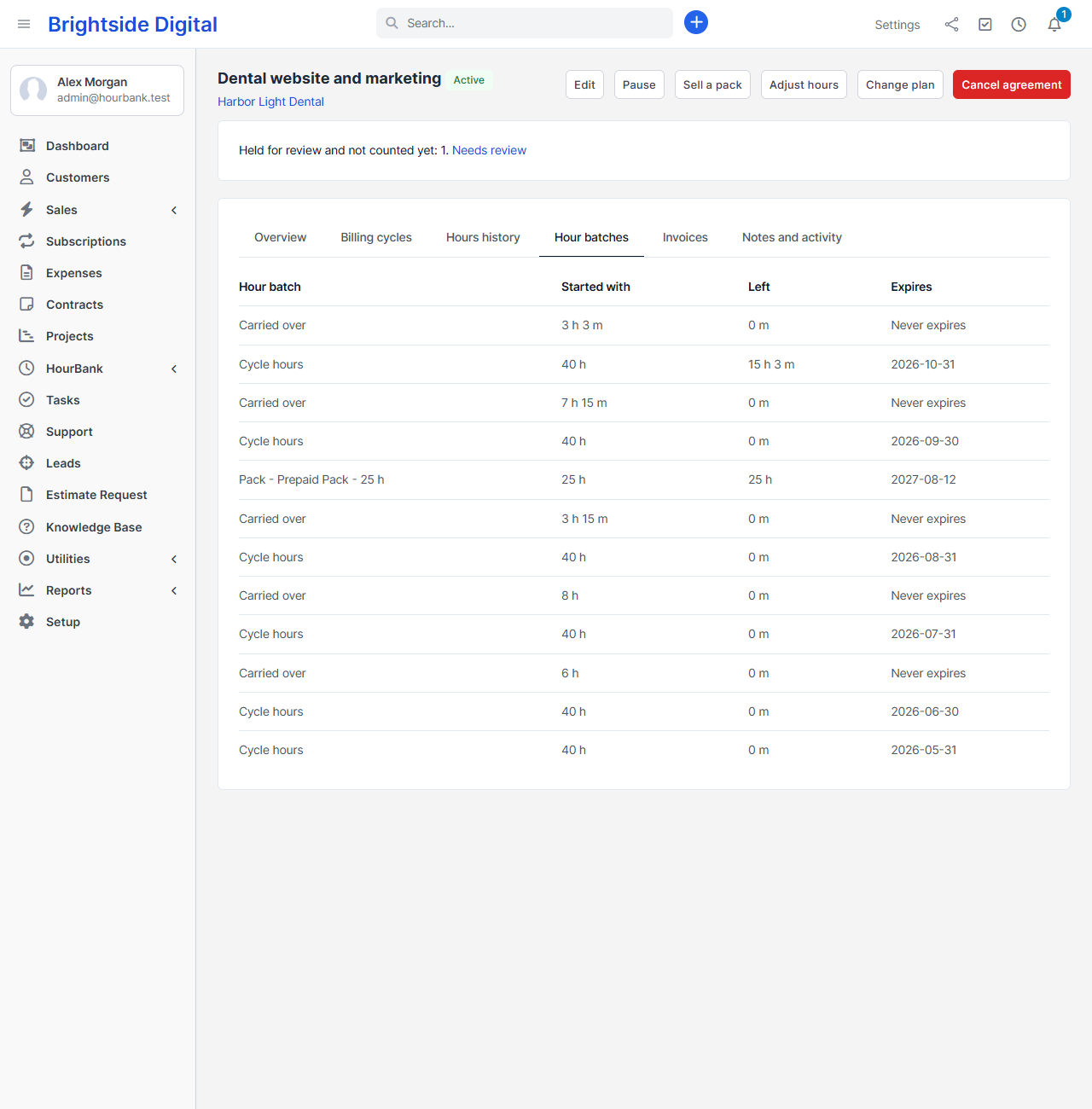Click the Dashboard sidebar icon
This screenshot has height=1109, width=1092.
(x=27, y=146)
